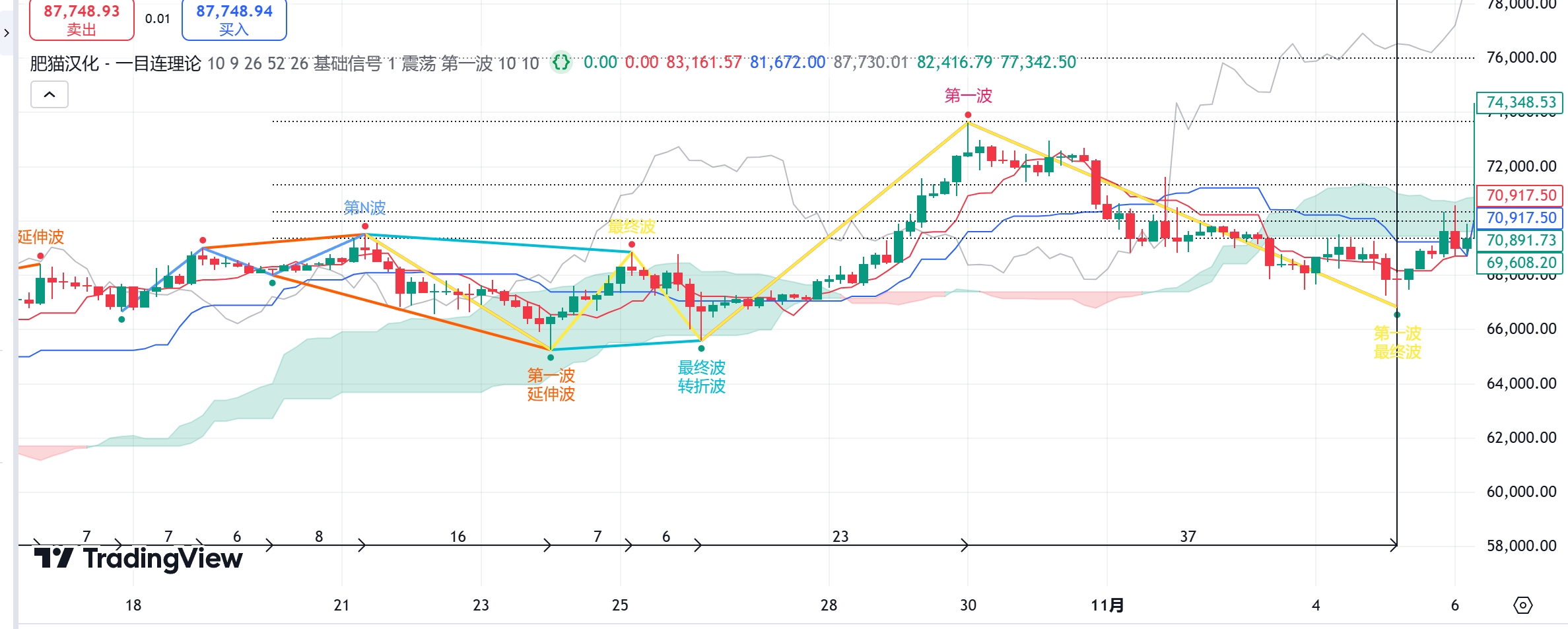The image size is (1568, 629).
Task: Click the 74,348.53 price label
Action: (x=1520, y=102)
